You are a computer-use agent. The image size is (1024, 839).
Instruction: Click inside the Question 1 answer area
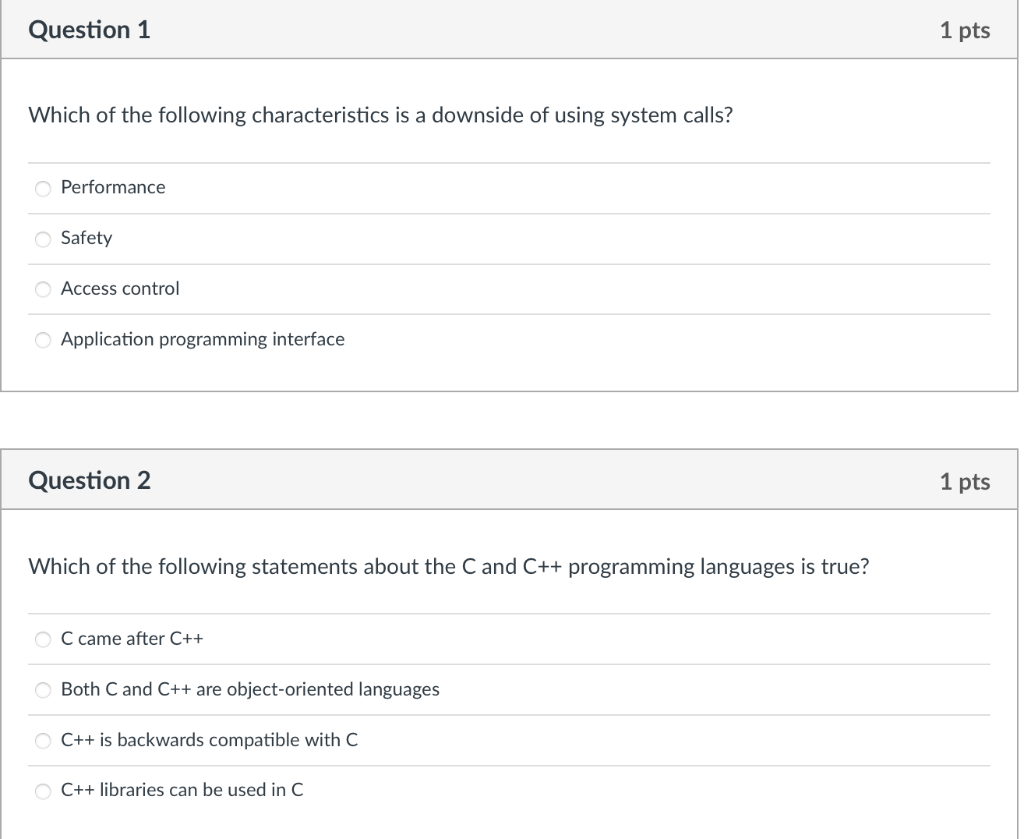click(500, 263)
